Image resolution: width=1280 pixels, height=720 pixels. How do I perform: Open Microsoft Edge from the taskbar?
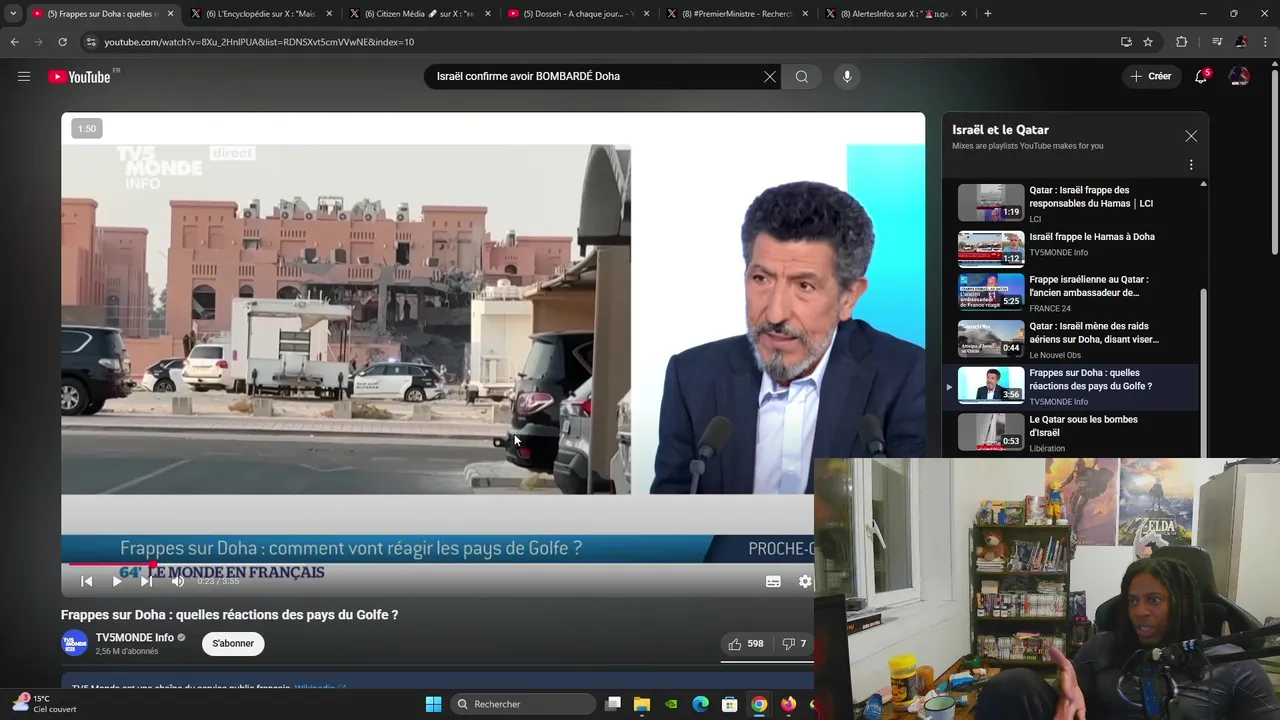(x=701, y=704)
